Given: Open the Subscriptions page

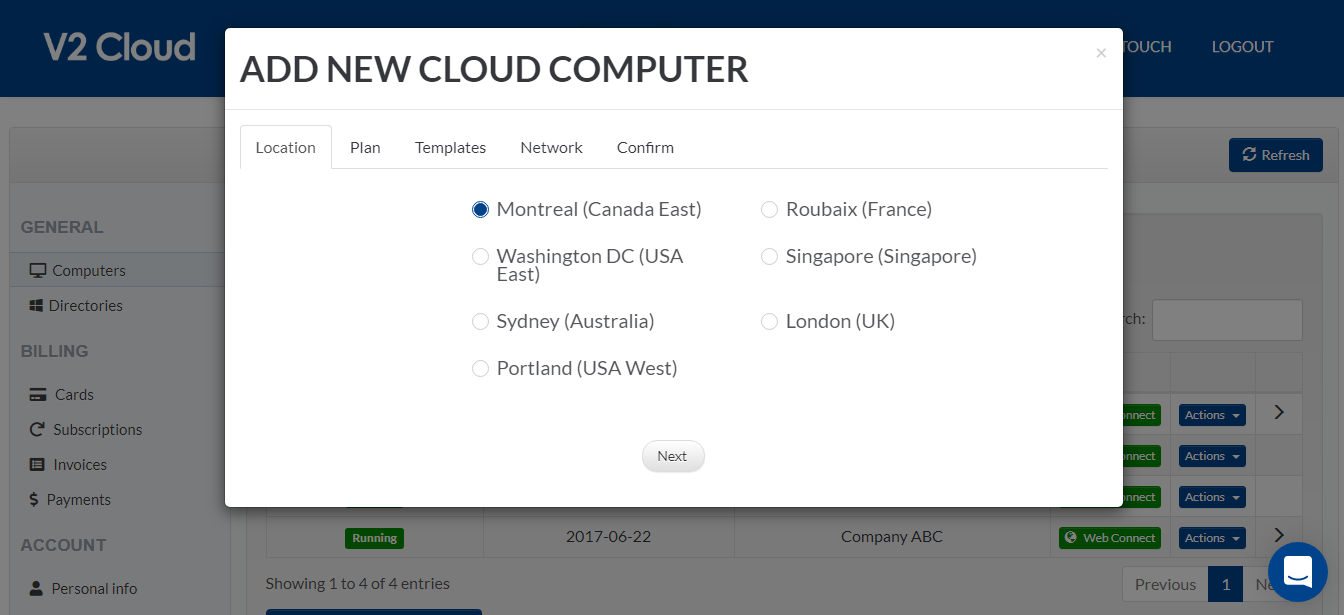Looking at the screenshot, I should click(96, 429).
